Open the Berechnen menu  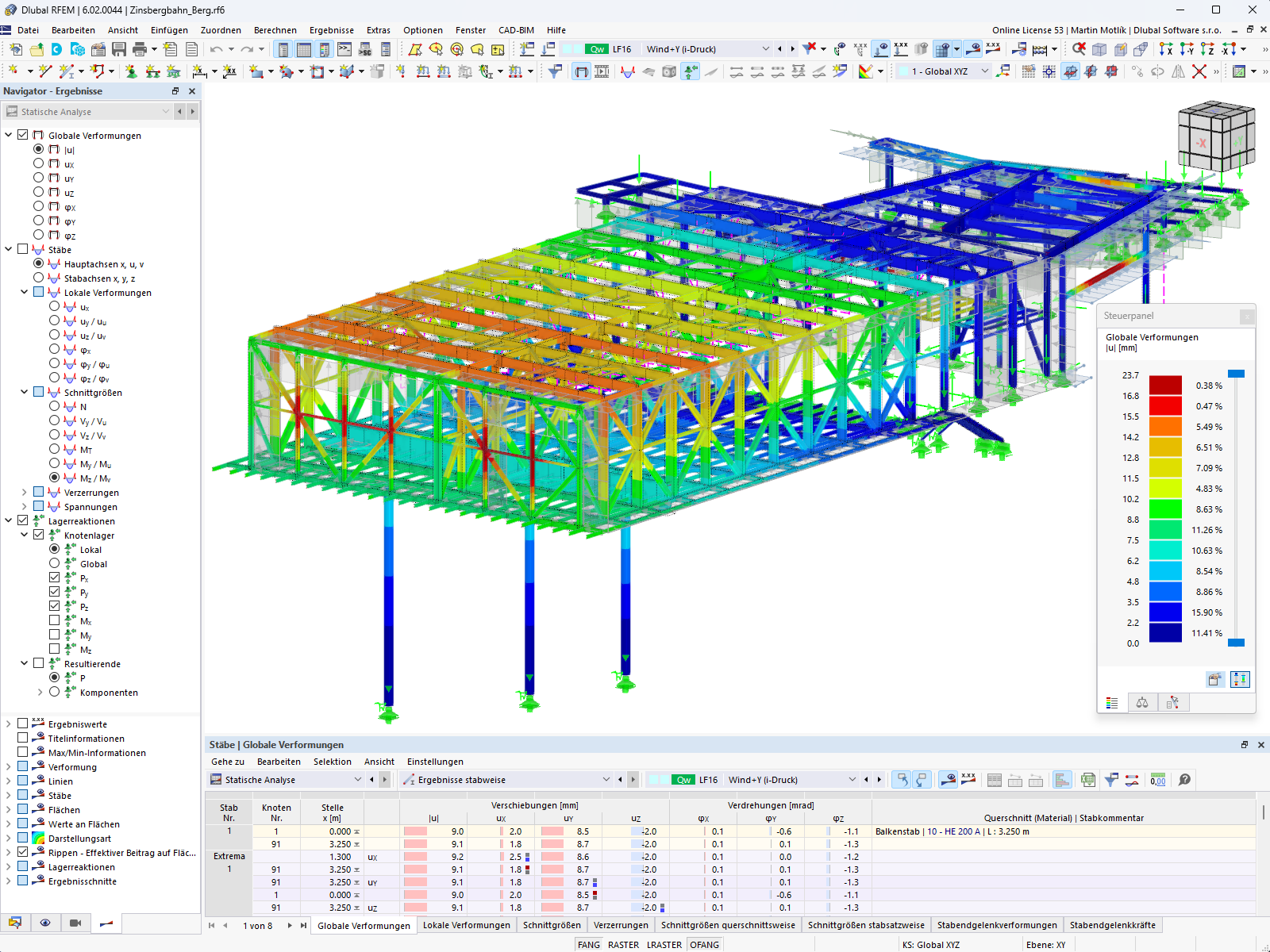(275, 30)
